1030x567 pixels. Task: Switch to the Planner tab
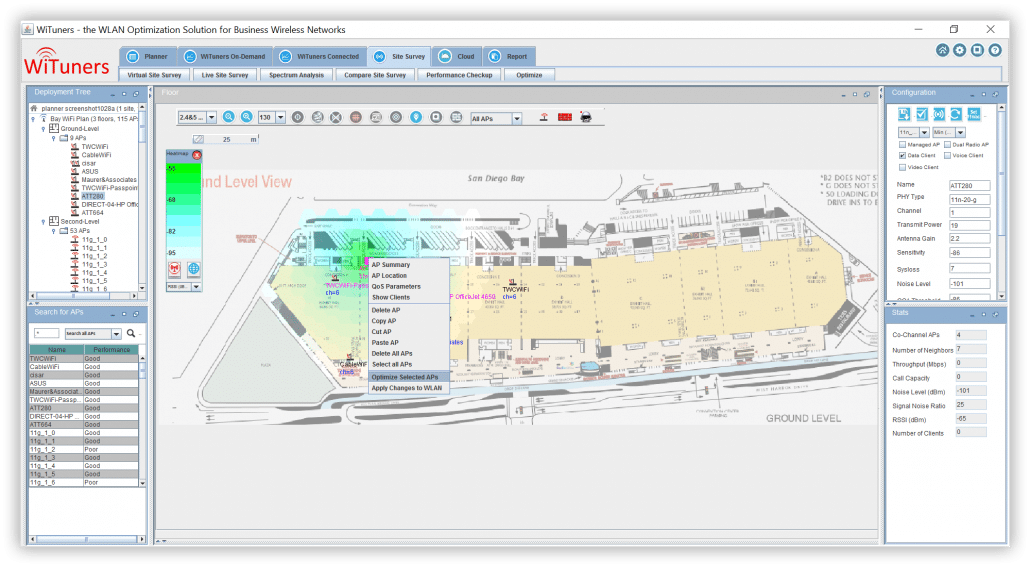[x=148, y=57]
